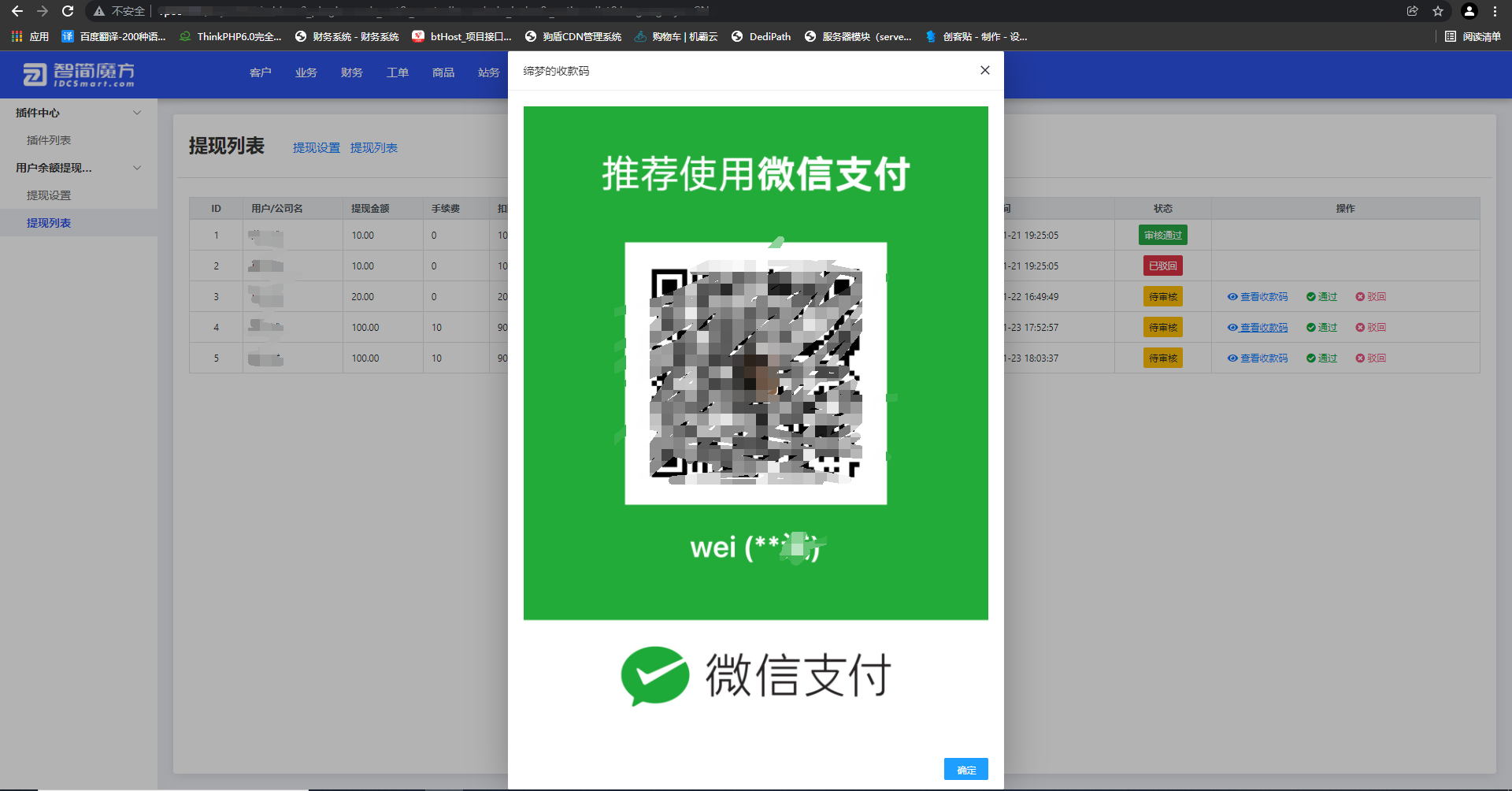
Task: Approve 通过 for the 17:52:57 row
Action: click(x=1321, y=328)
